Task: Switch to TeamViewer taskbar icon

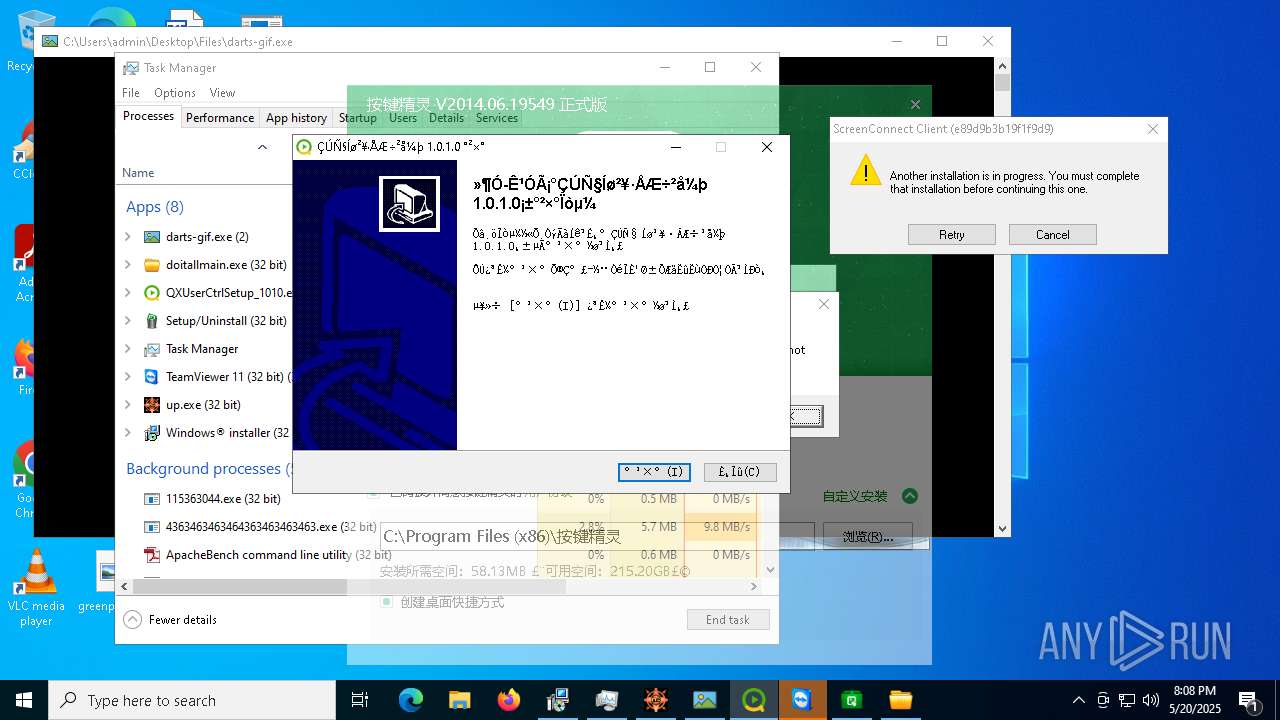Action: (x=802, y=700)
